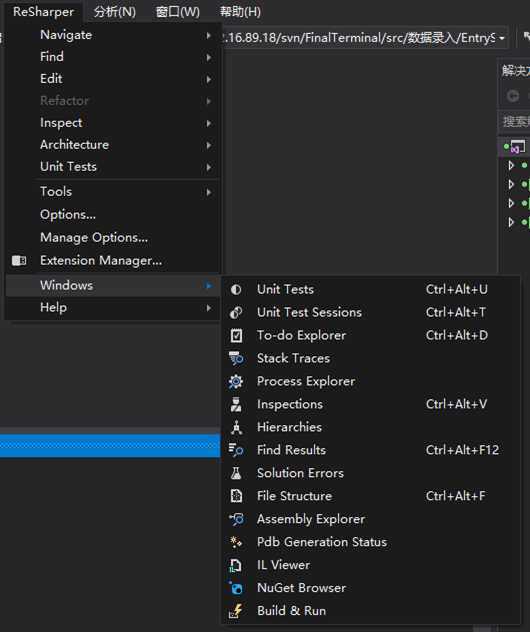Click the Assembly Explorer icon
Viewport: 530px width, 632px height.
(x=236, y=519)
